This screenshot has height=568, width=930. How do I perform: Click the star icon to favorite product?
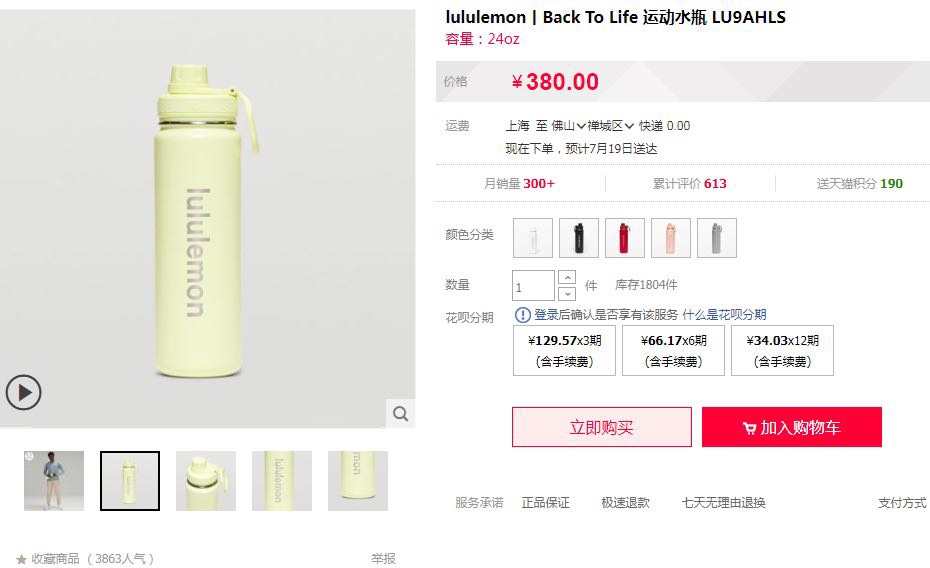(x=21, y=559)
